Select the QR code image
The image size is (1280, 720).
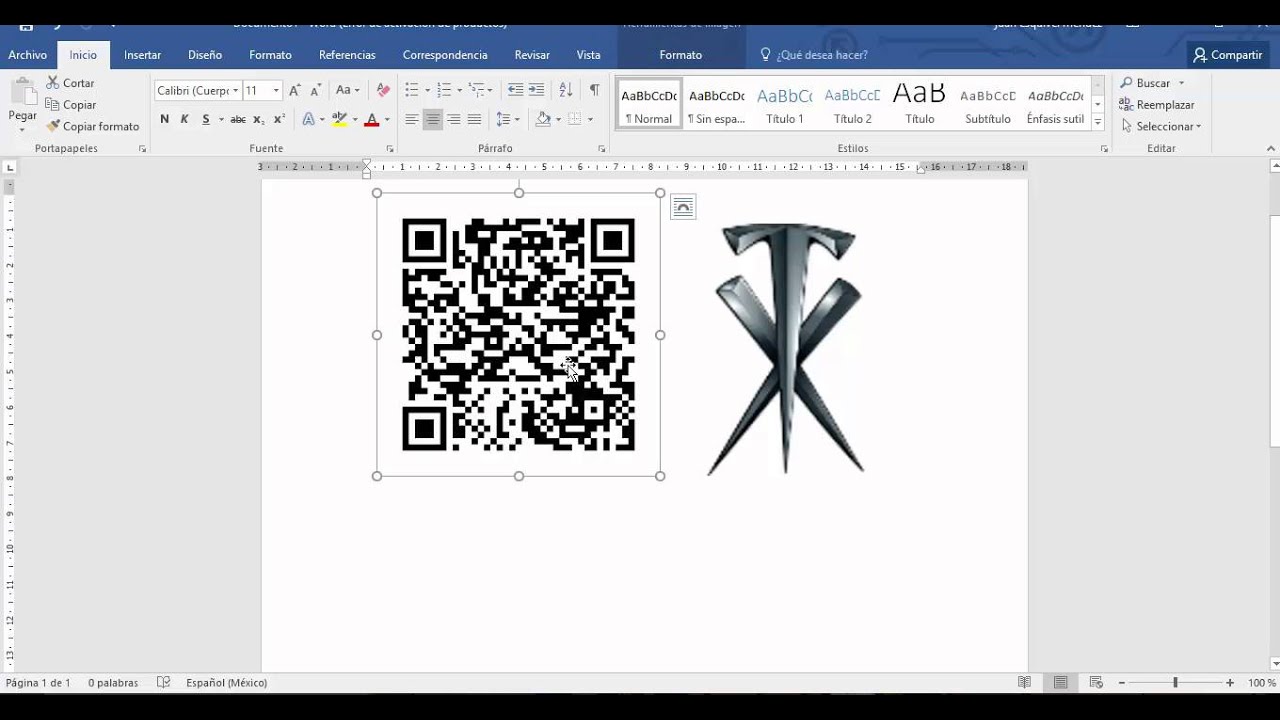coord(518,334)
